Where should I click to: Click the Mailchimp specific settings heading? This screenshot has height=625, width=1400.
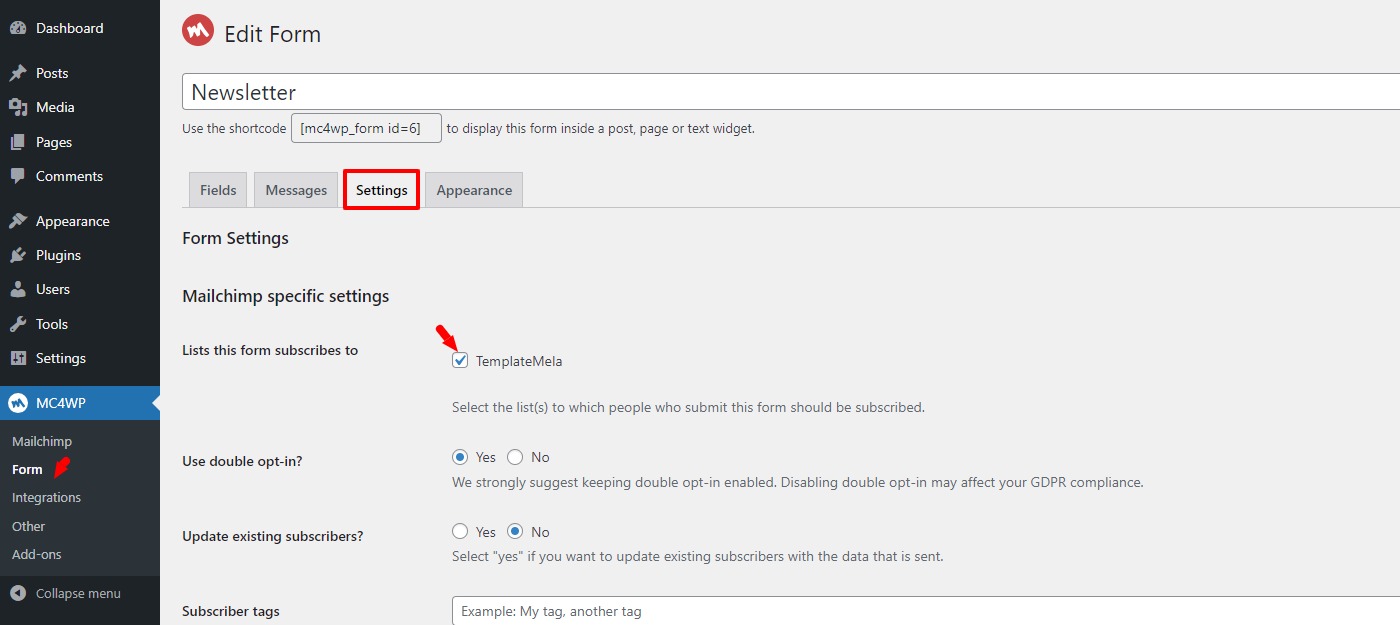point(285,296)
